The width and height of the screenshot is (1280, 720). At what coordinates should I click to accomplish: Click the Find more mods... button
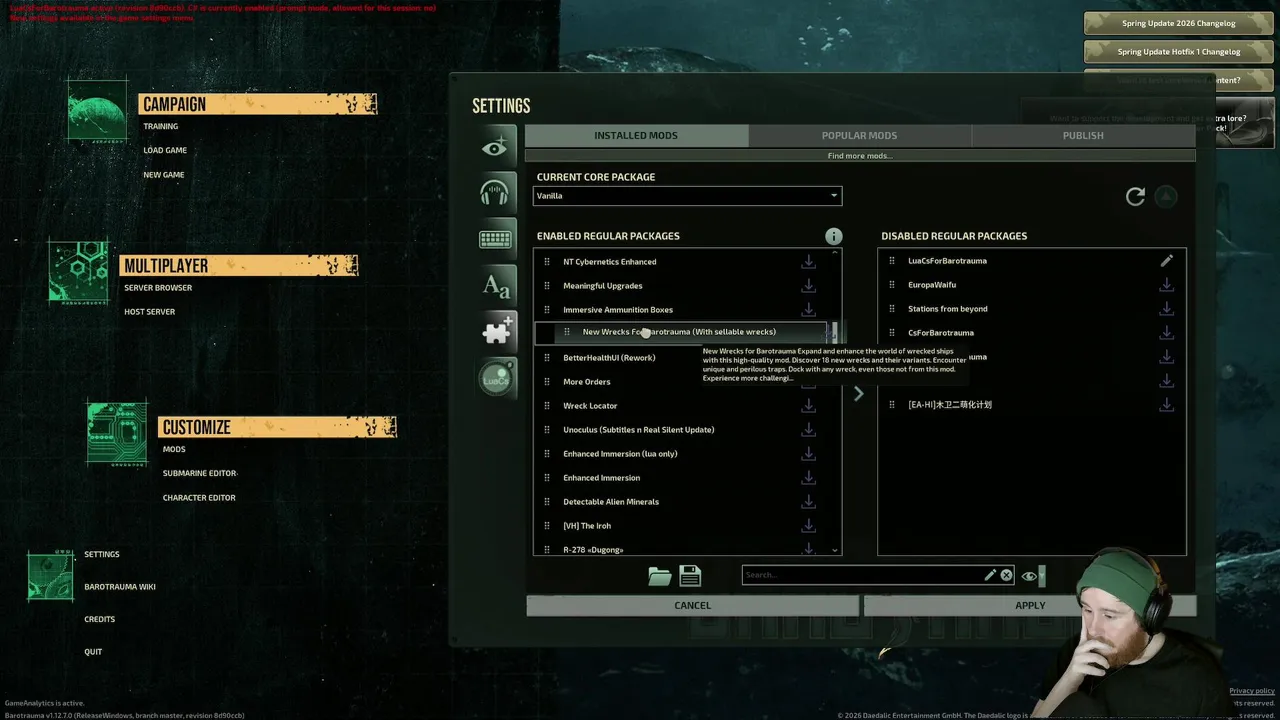[x=860, y=156]
